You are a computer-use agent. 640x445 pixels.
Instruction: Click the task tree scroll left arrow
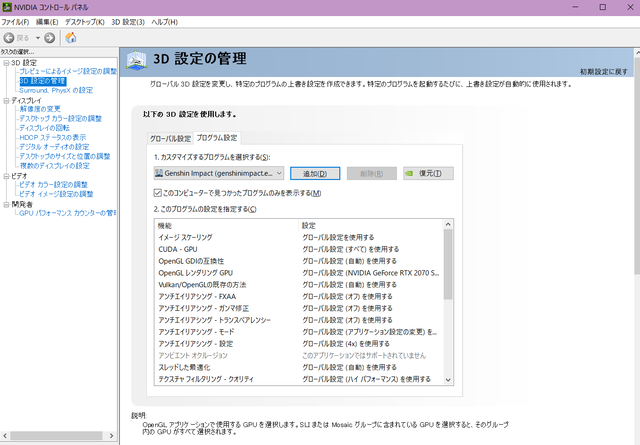click(x=5, y=436)
